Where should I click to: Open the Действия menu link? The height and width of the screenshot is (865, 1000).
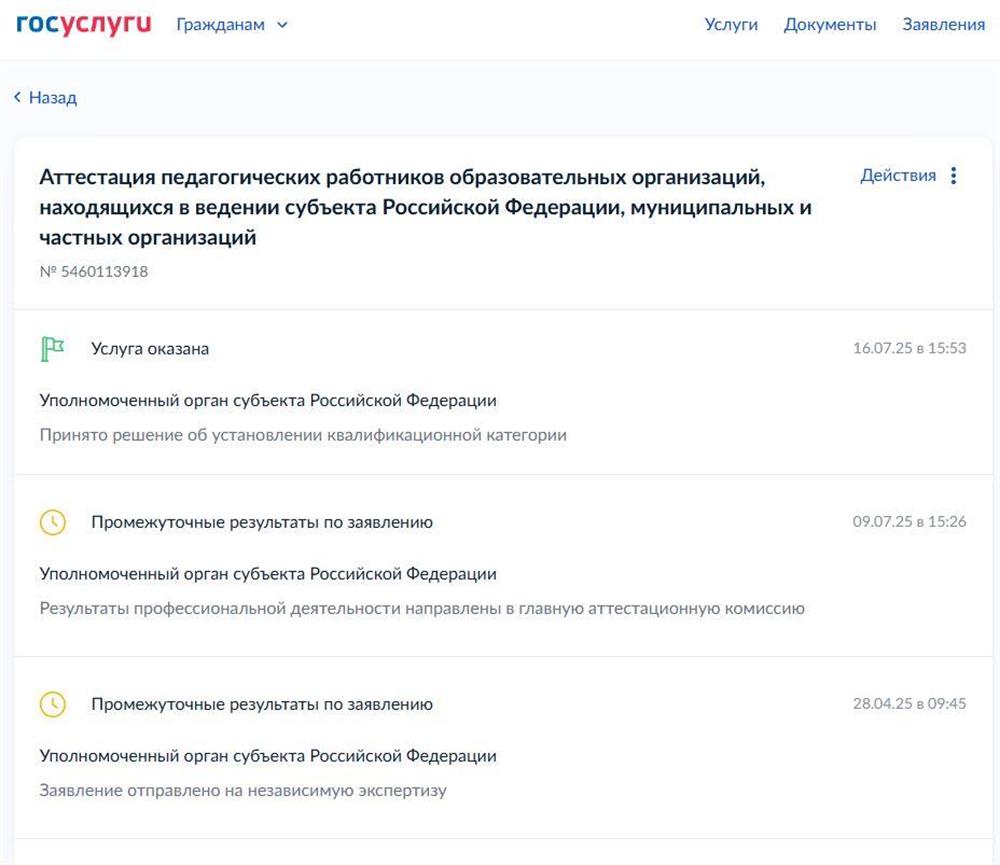(x=898, y=175)
